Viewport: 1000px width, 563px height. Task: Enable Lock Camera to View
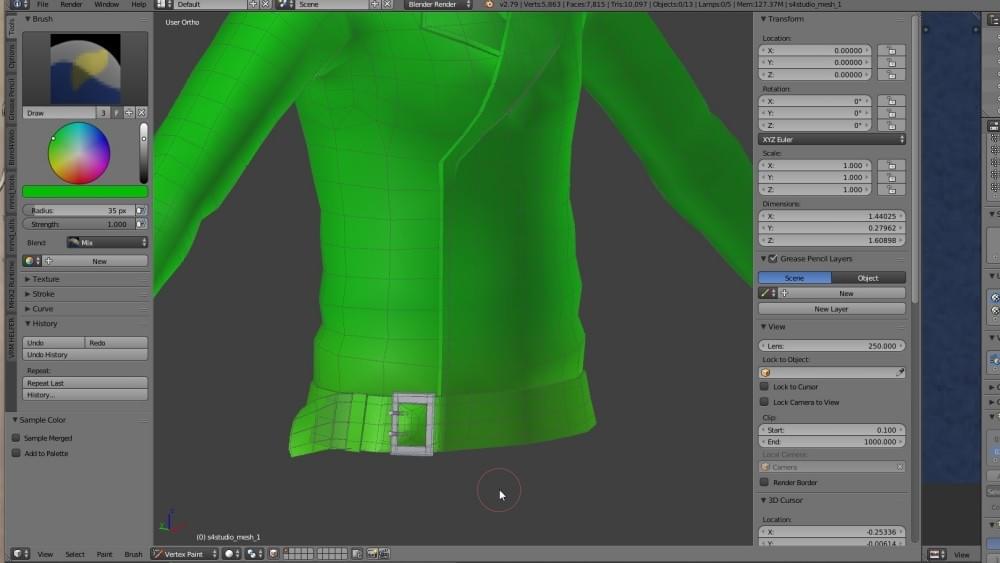tap(764, 402)
